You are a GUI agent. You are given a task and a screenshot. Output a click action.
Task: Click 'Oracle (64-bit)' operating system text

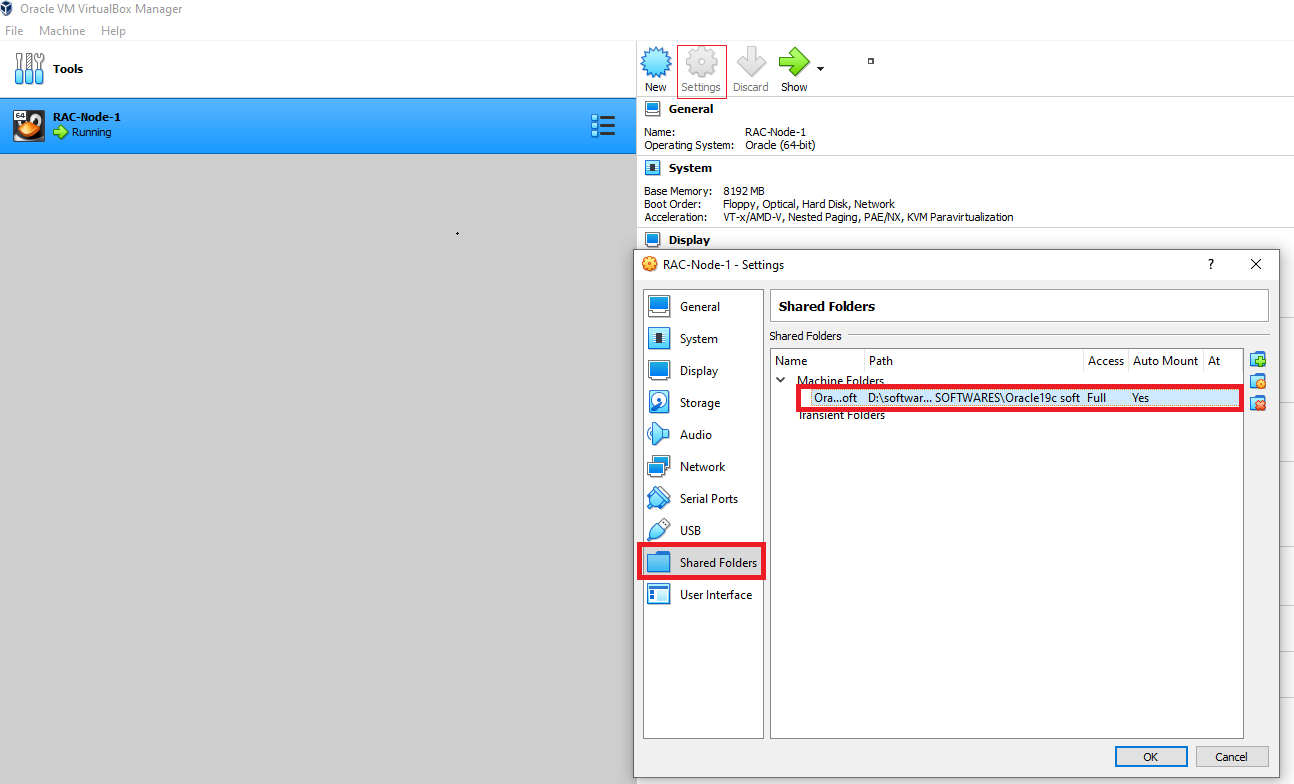(x=780, y=146)
